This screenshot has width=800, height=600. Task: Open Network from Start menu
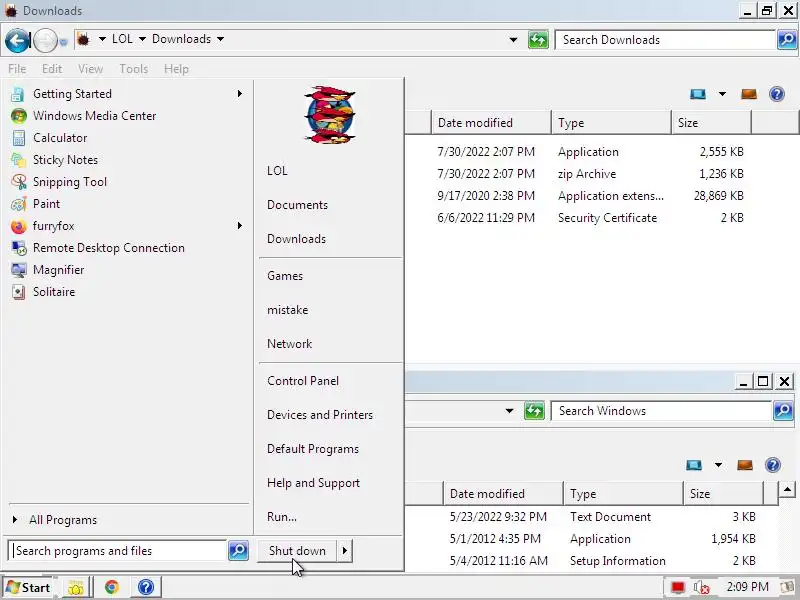[289, 344]
